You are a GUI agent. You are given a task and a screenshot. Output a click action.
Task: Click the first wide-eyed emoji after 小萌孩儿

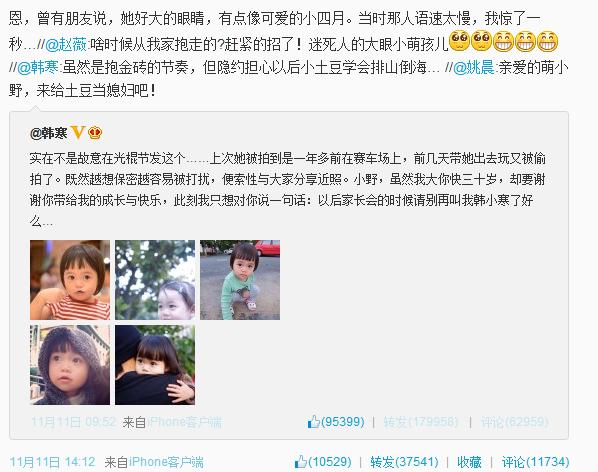[460, 42]
